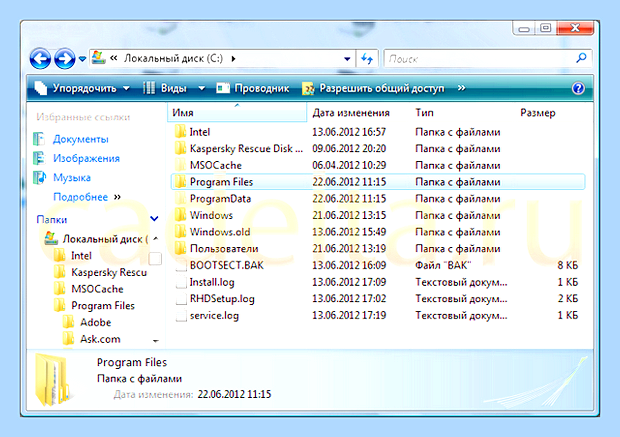Click the Intel folder icon in file list

[180, 132]
